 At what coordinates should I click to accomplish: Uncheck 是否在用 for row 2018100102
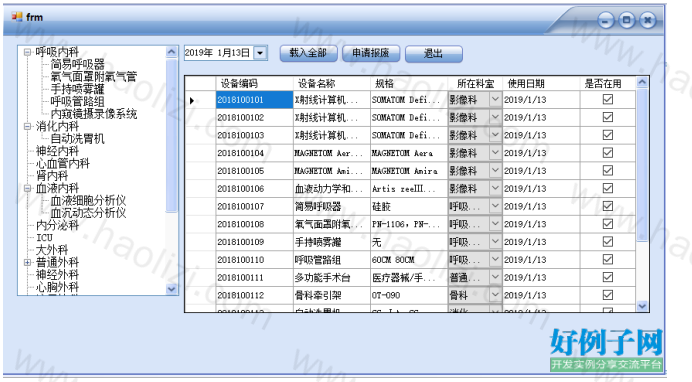(x=608, y=117)
